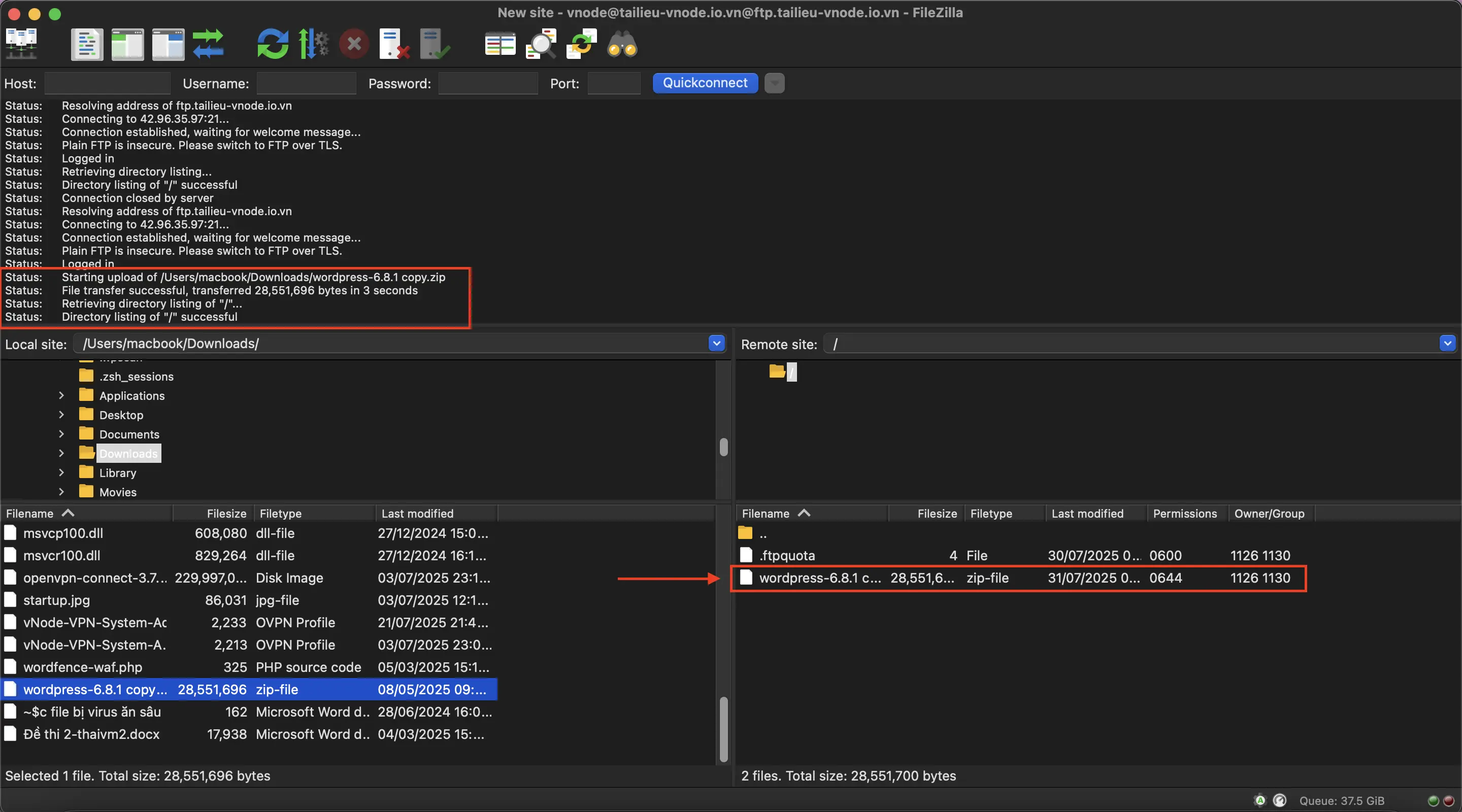The height and width of the screenshot is (812, 1462).
Task: Toggle message log display icon
Action: (x=87, y=44)
